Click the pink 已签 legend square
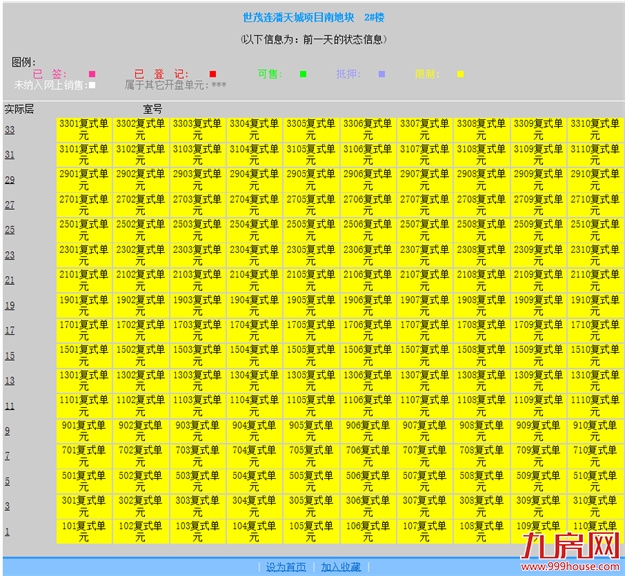625x576 pixels. pos(92,74)
